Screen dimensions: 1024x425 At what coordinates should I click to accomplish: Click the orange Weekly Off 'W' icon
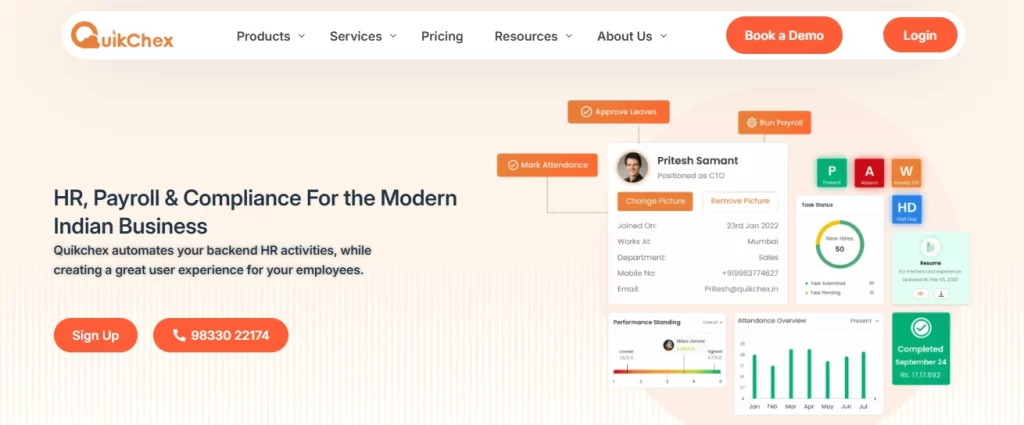click(906, 172)
